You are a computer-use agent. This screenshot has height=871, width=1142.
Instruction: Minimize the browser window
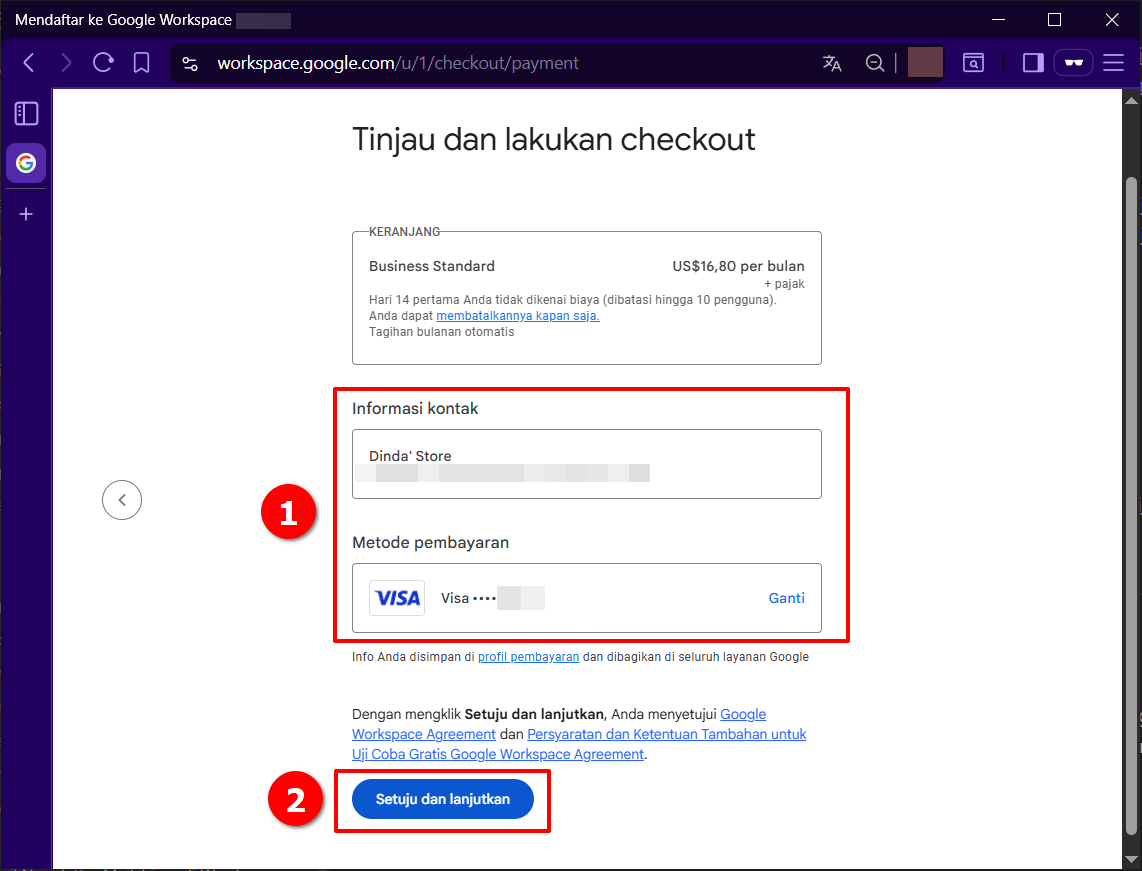(999, 20)
